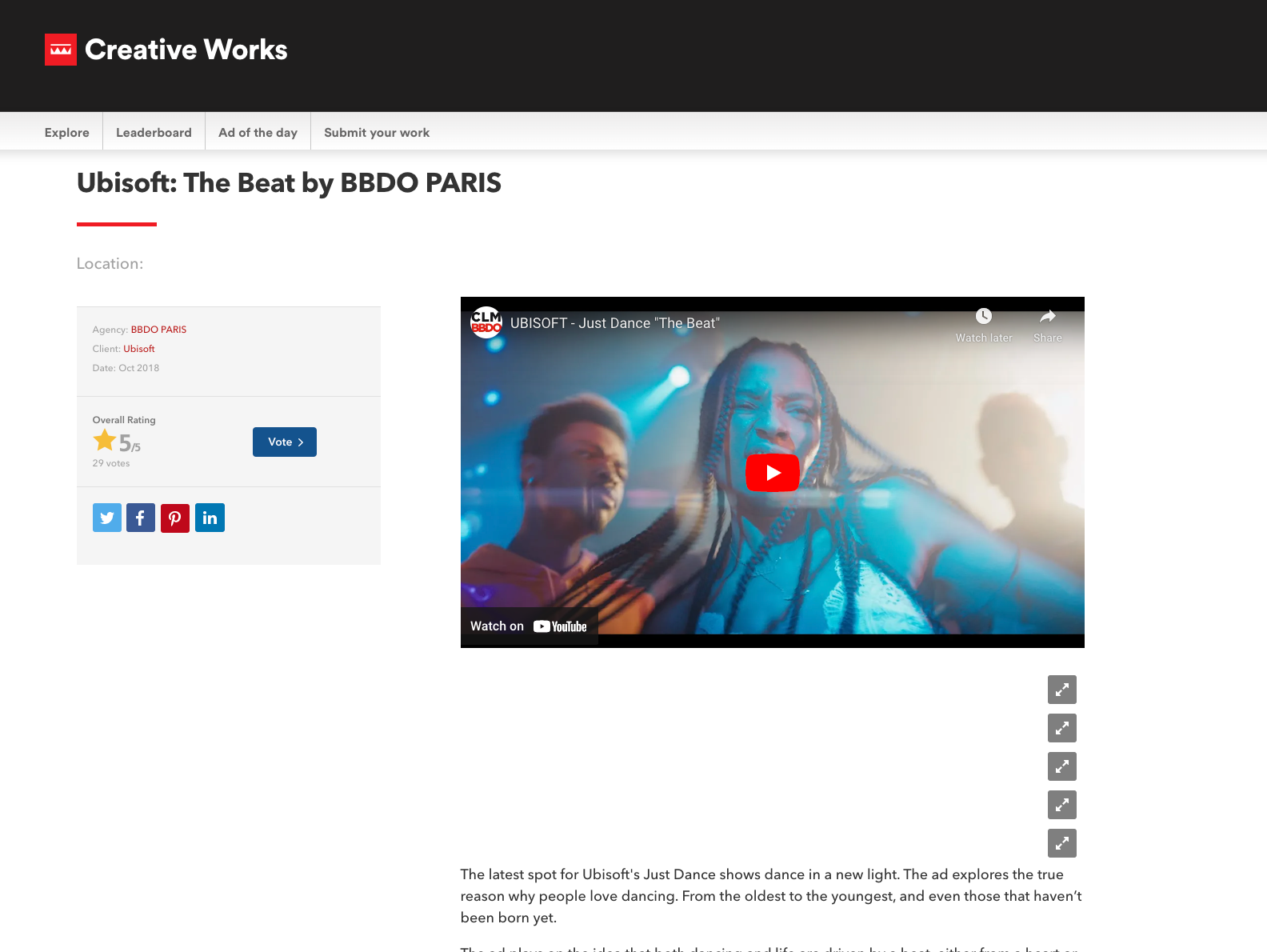Open the BBDO PARIS agency link
The image size is (1267, 952).
(x=158, y=330)
